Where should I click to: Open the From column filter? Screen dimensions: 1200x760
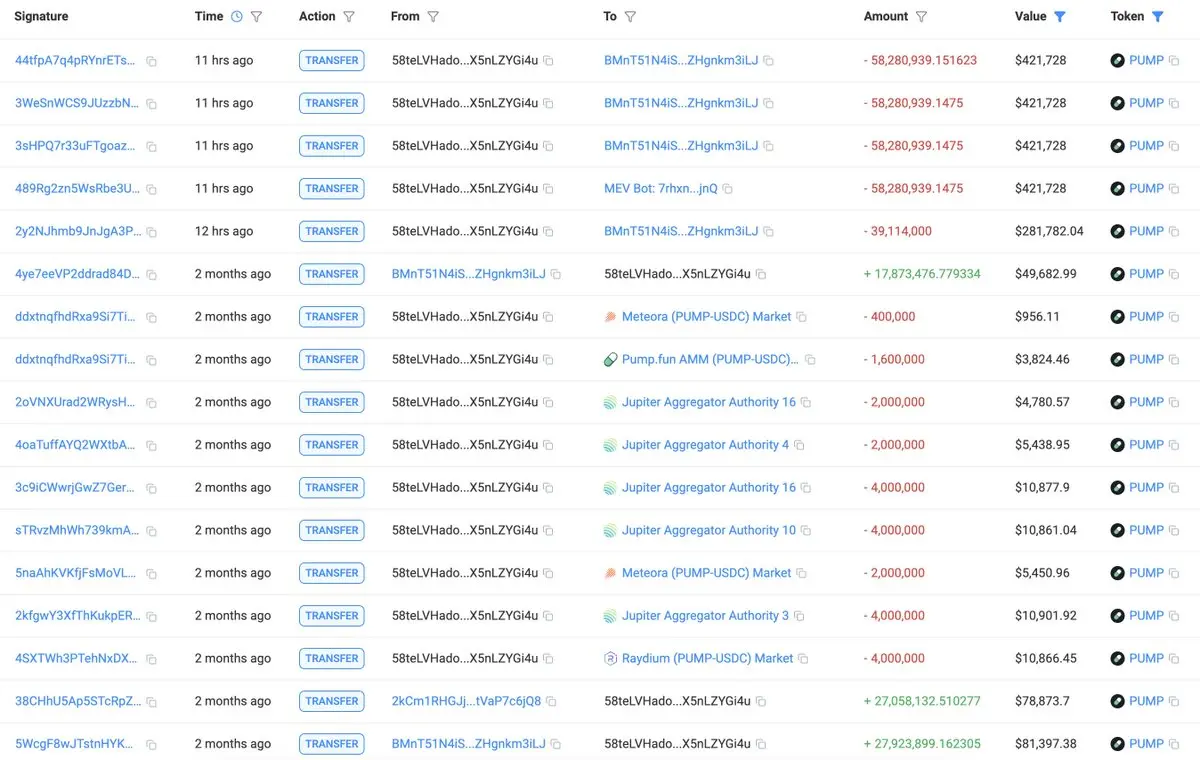click(433, 17)
